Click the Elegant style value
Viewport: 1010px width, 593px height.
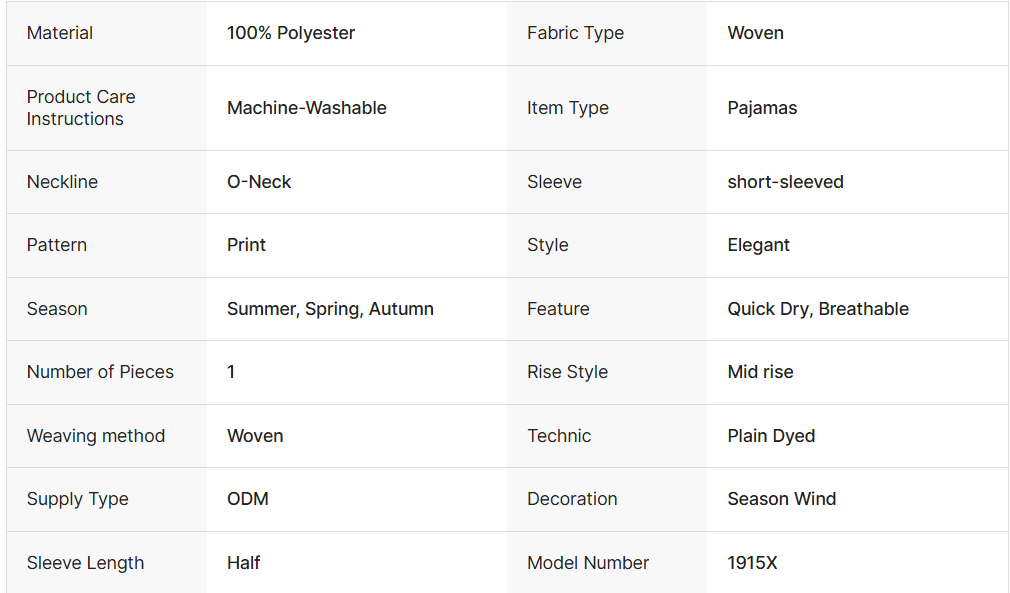758,245
